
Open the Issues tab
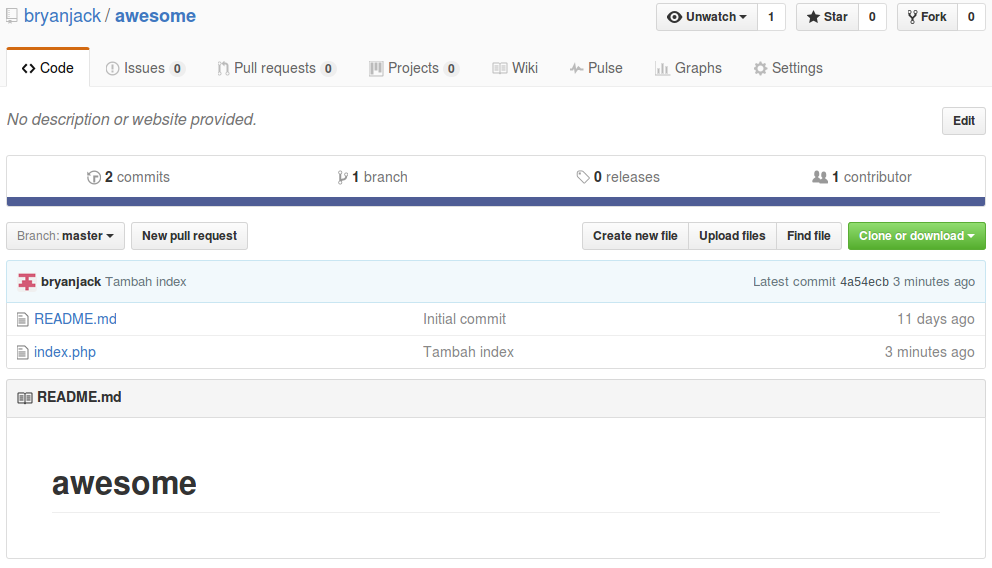tap(145, 68)
